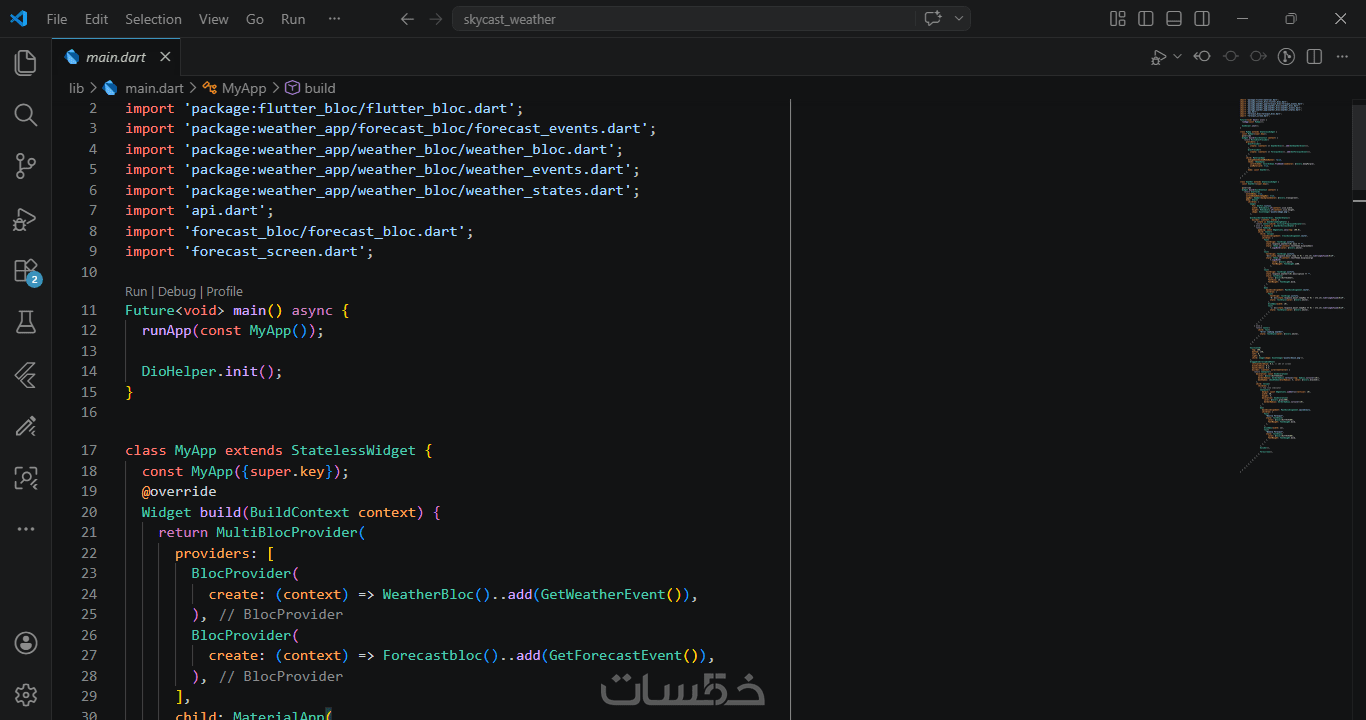Image resolution: width=1366 pixels, height=720 pixels.
Task: Open the chat options dropdown chevron
Action: 958,19
